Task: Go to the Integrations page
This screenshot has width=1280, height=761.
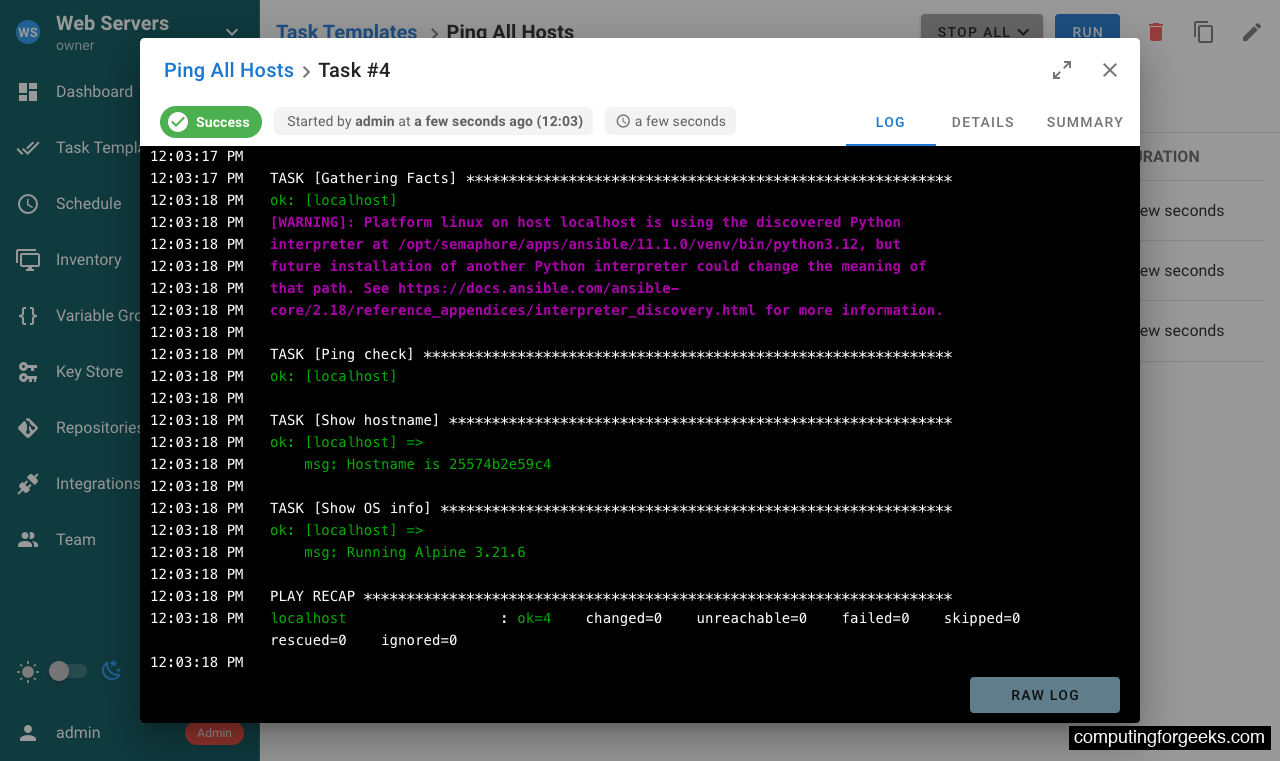Action: (x=97, y=483)
